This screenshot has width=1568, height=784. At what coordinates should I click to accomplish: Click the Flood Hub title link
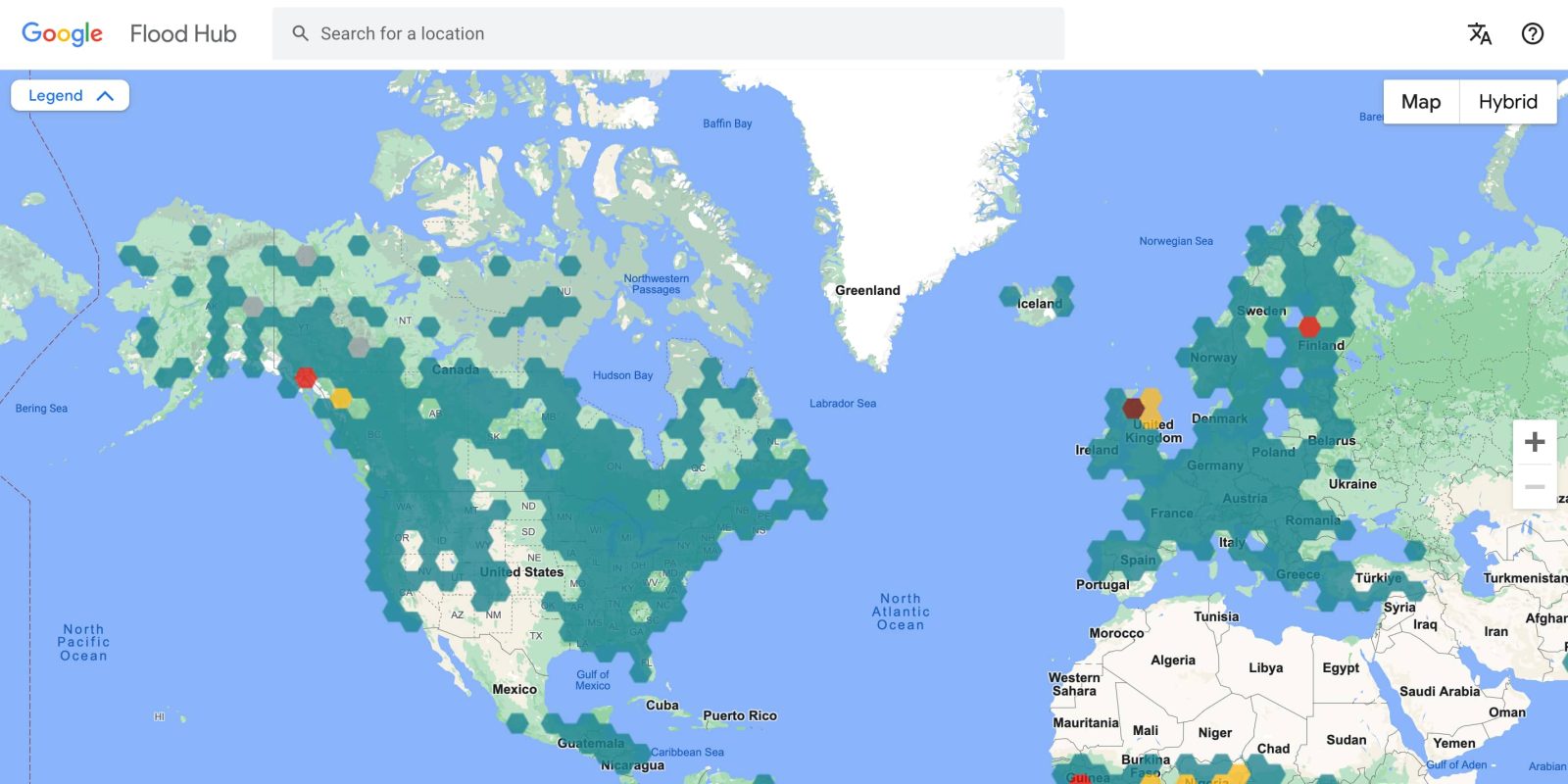(183, 34)
